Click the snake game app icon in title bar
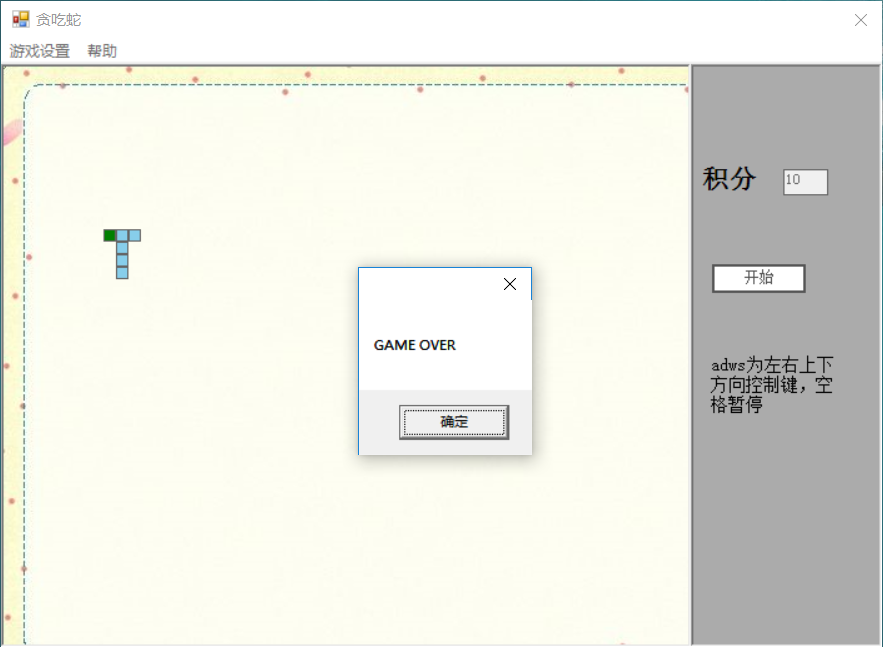883x647 pixels. [21, 20]
